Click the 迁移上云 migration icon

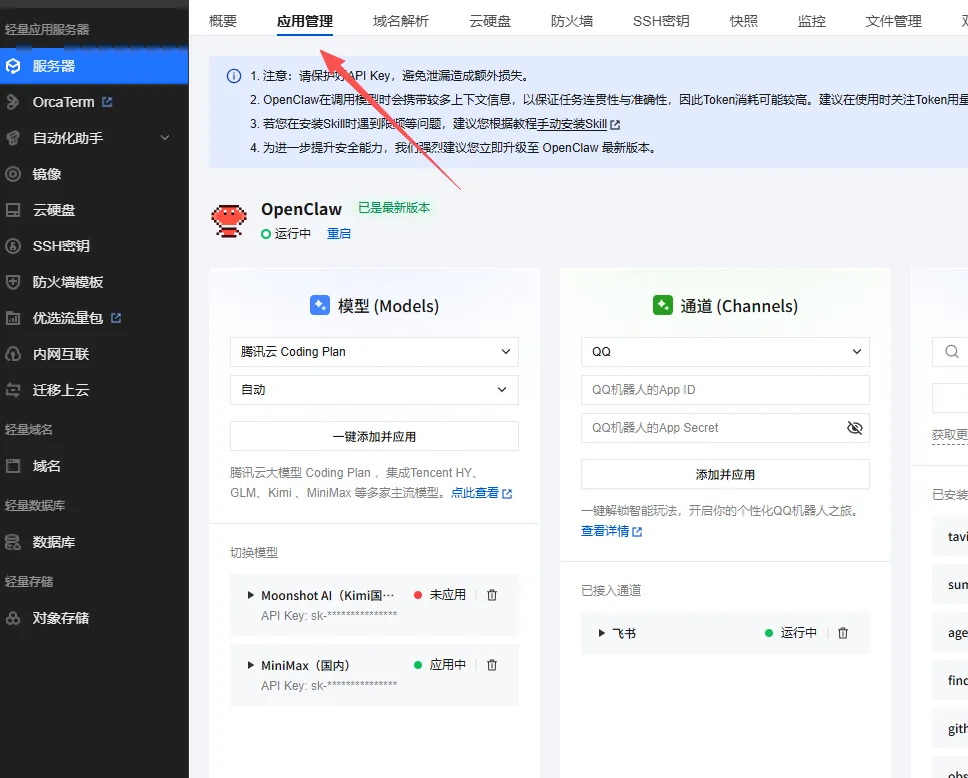(13, 390)
